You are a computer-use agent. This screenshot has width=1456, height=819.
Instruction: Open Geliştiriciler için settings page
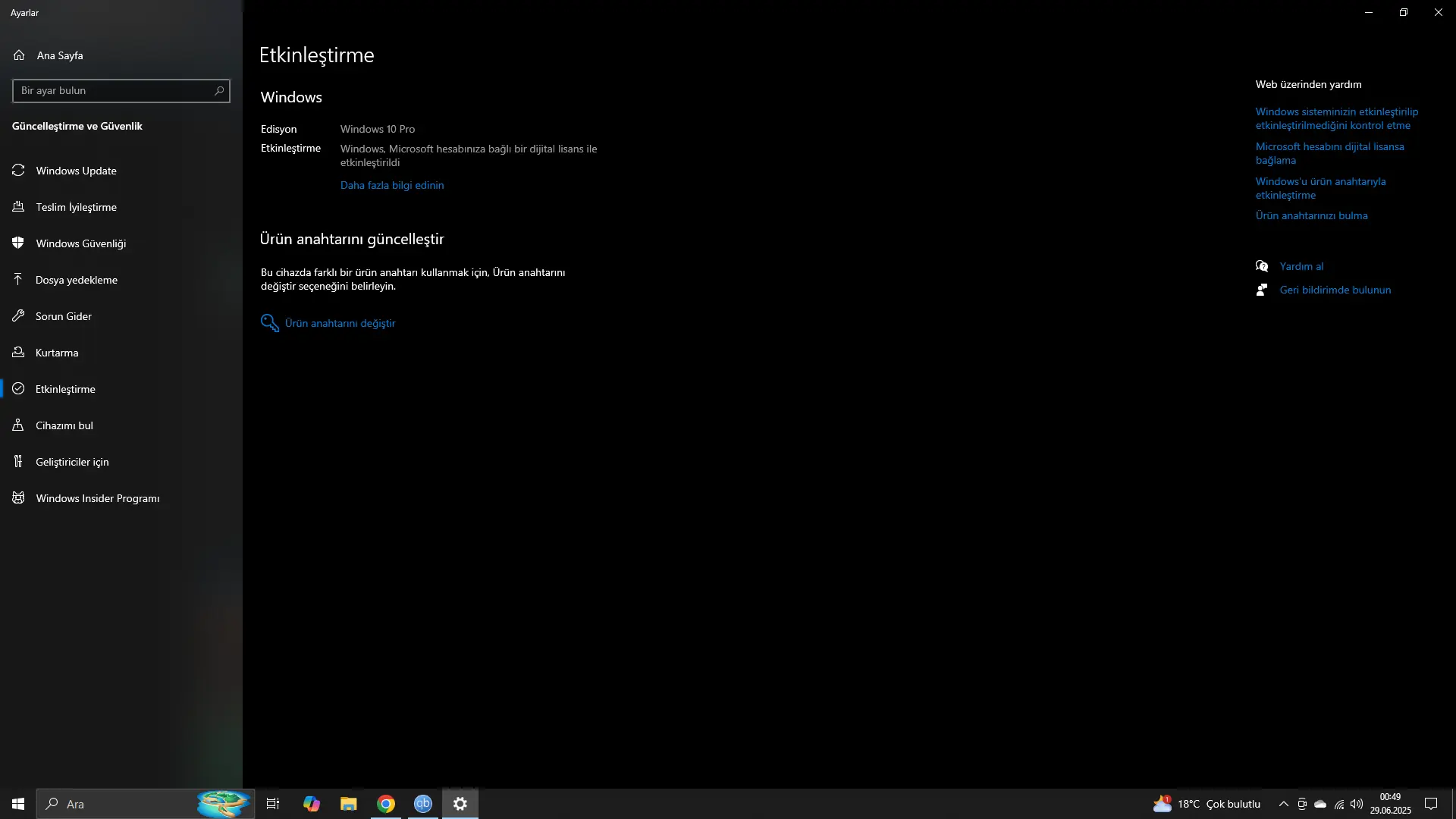point(121,462)
